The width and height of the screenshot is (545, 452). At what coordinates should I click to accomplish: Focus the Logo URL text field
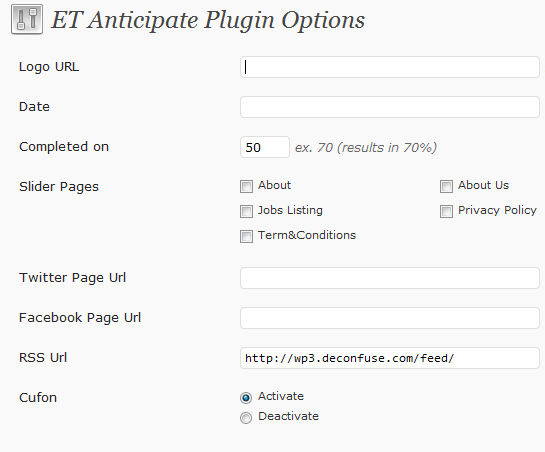(x=390, y=67)
